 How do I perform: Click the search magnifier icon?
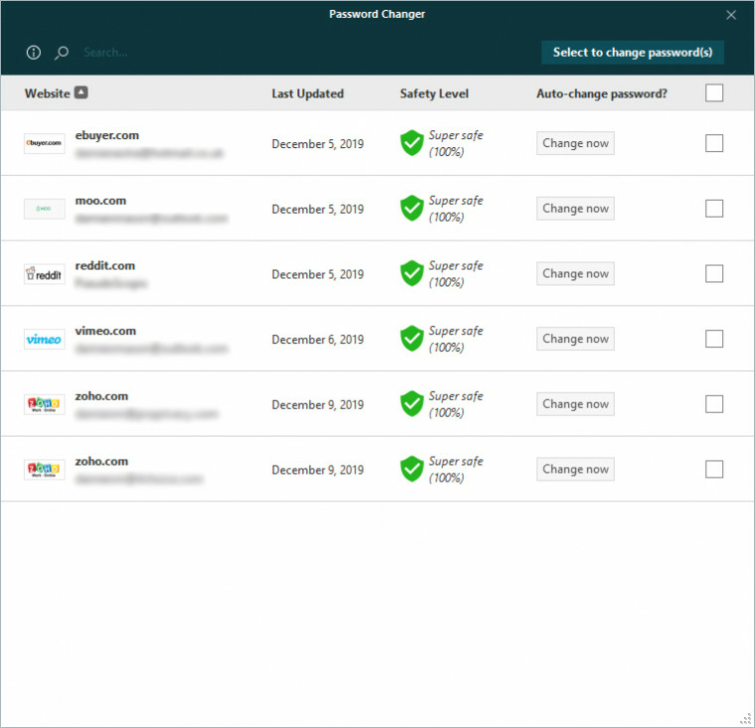tap(62, 52)
